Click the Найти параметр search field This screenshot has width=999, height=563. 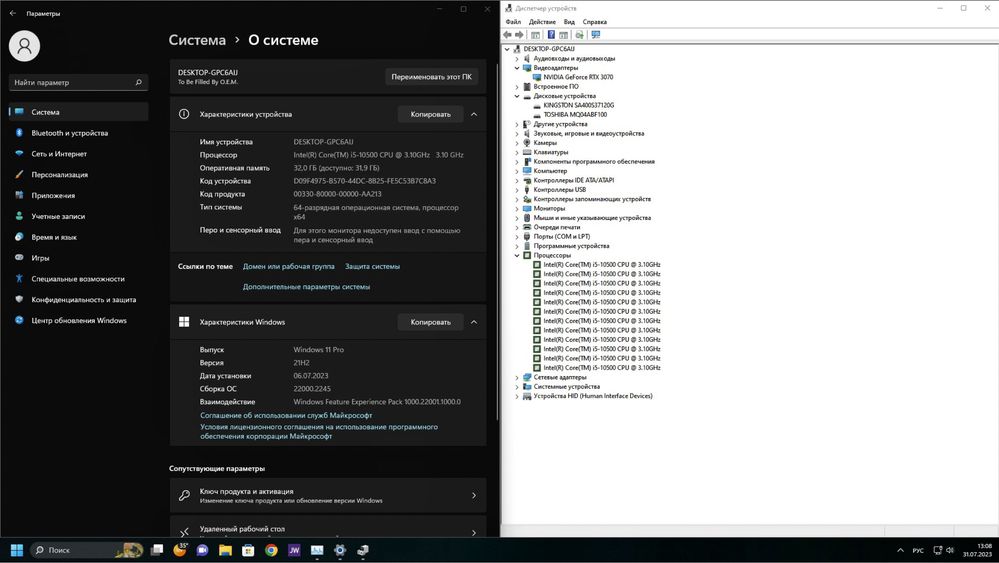click(x=78, y=82)
